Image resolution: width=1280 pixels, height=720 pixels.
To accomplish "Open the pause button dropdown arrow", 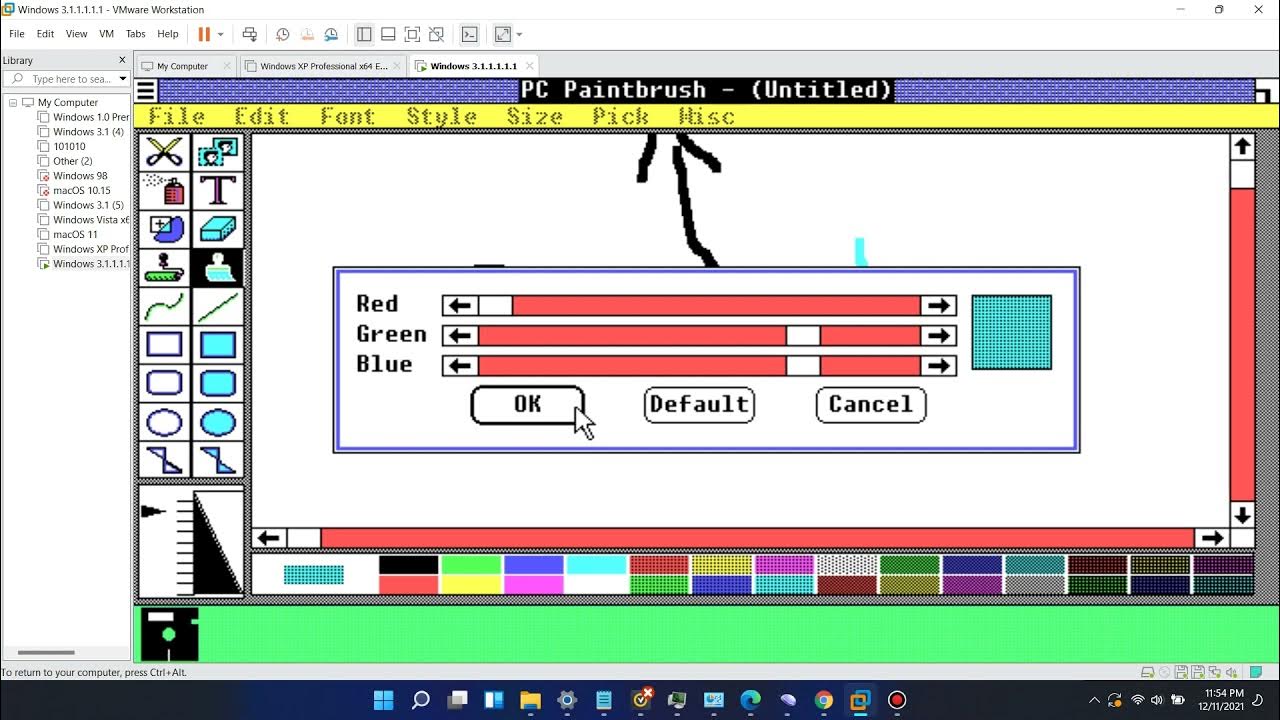I will pos(221,34).
